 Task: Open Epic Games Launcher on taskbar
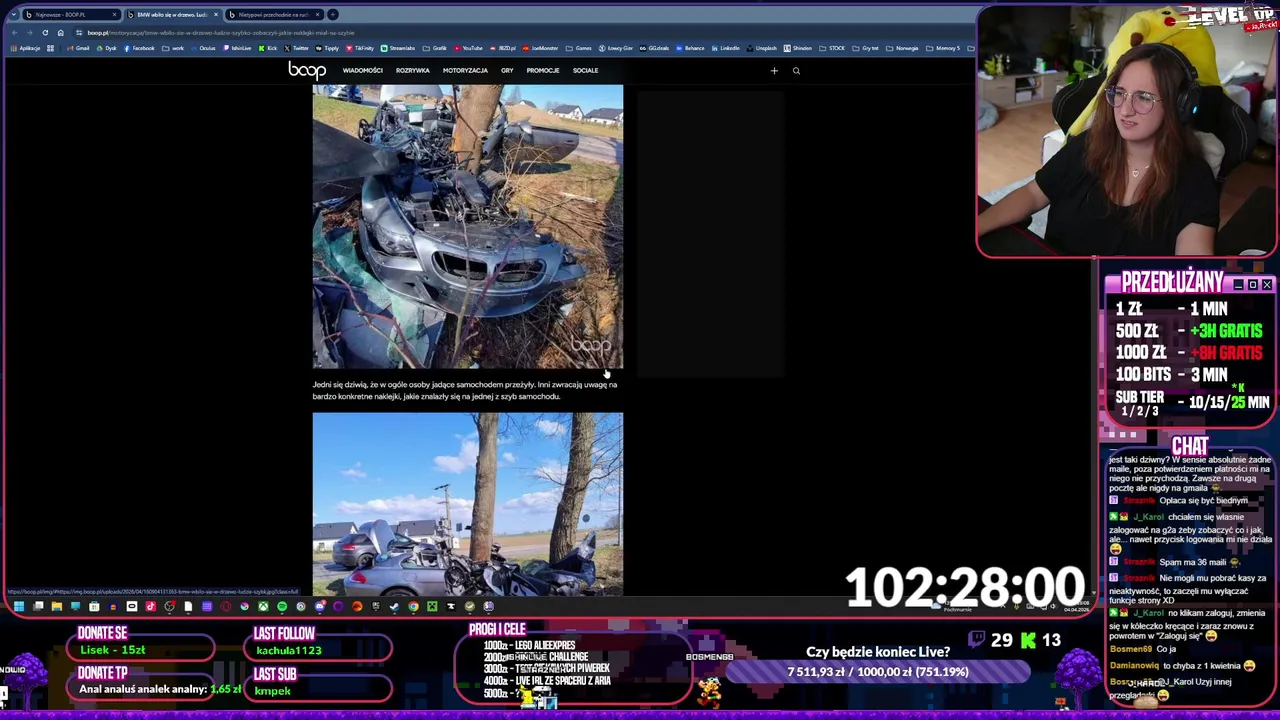[x=376, y=606]
